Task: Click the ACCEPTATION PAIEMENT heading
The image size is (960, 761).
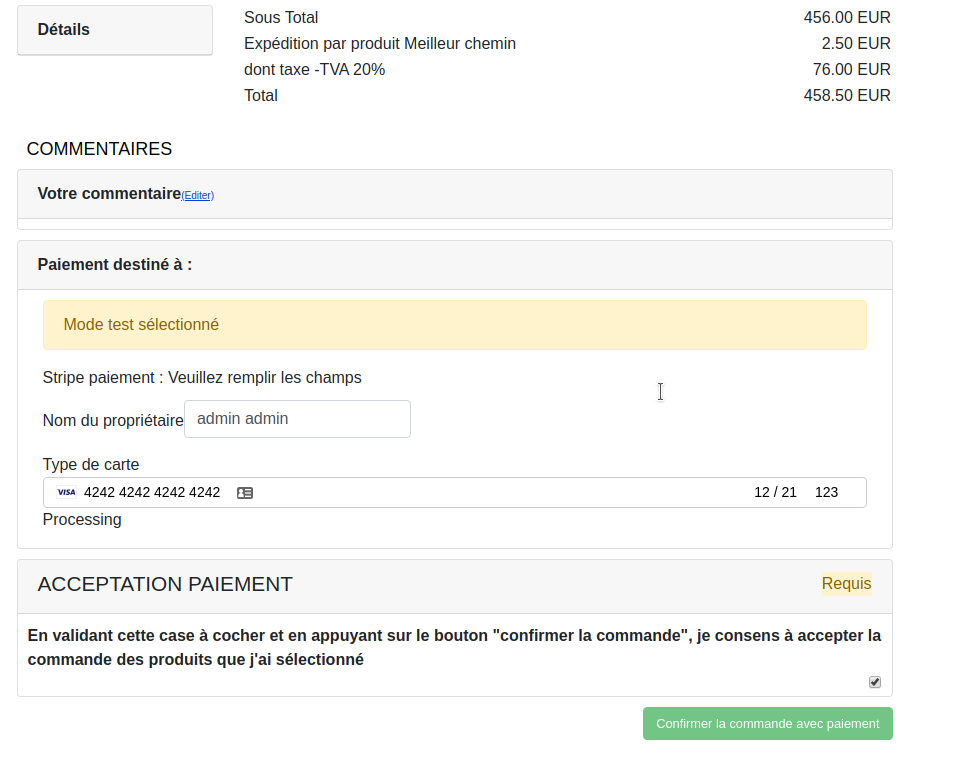Action: 165,584
